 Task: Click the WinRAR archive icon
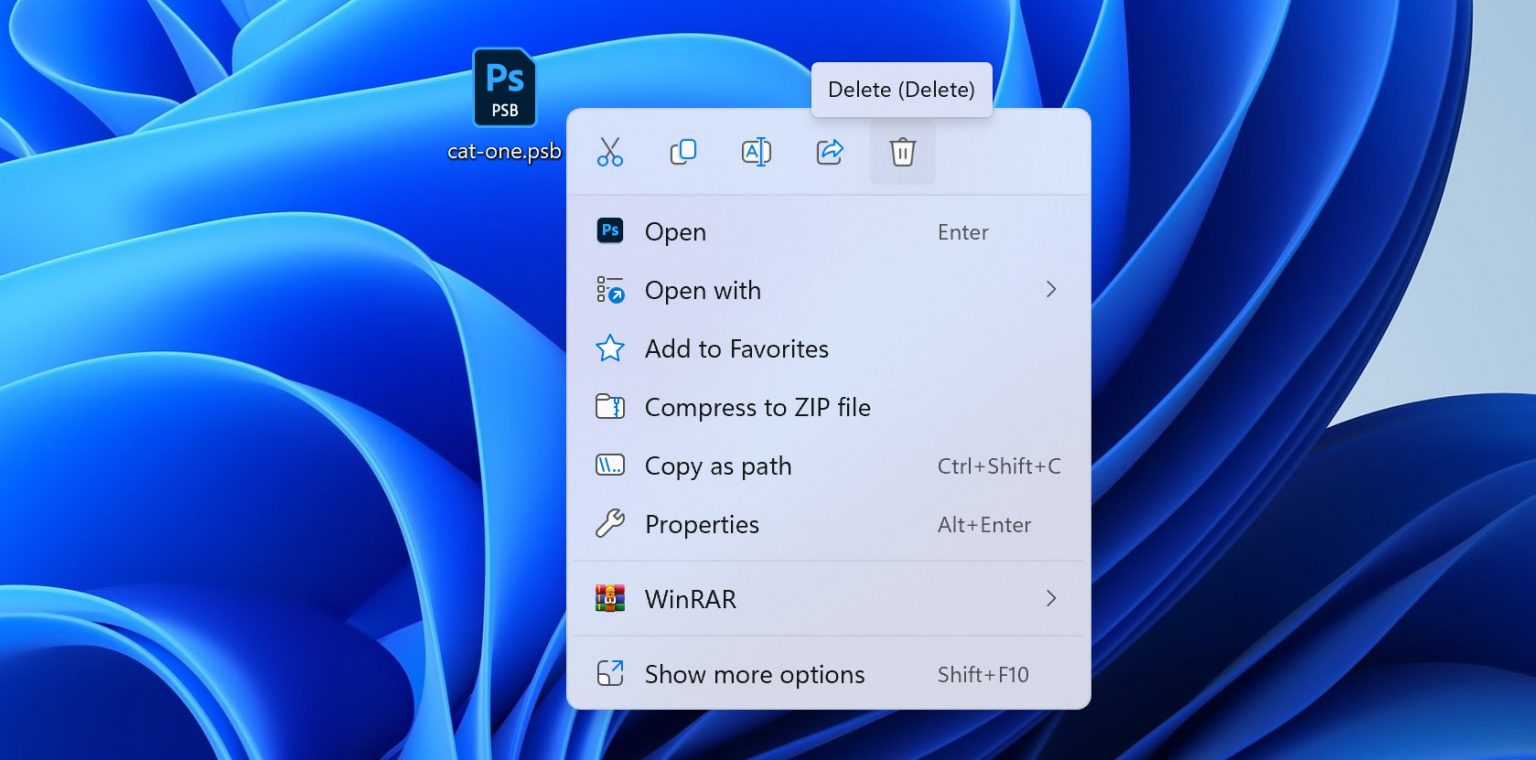tap(610, 598)
